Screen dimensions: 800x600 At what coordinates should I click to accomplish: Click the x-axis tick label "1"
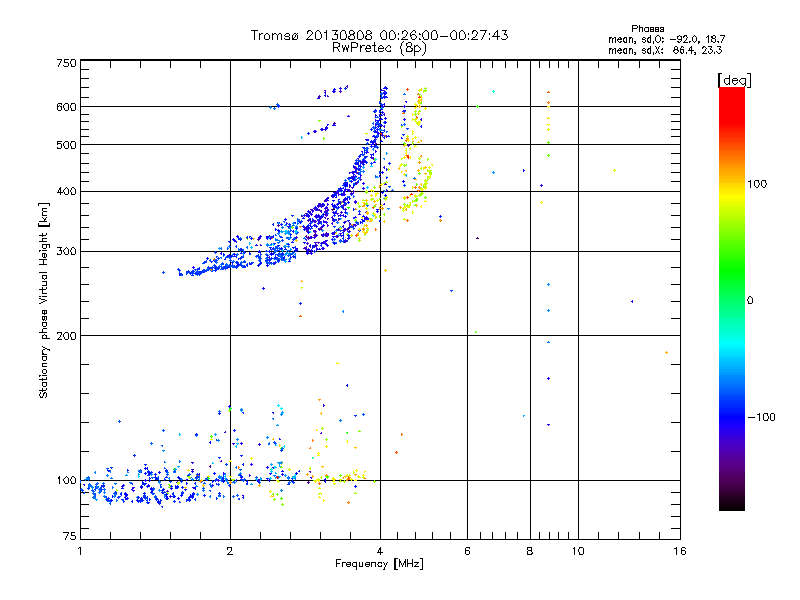click(80, 551)
